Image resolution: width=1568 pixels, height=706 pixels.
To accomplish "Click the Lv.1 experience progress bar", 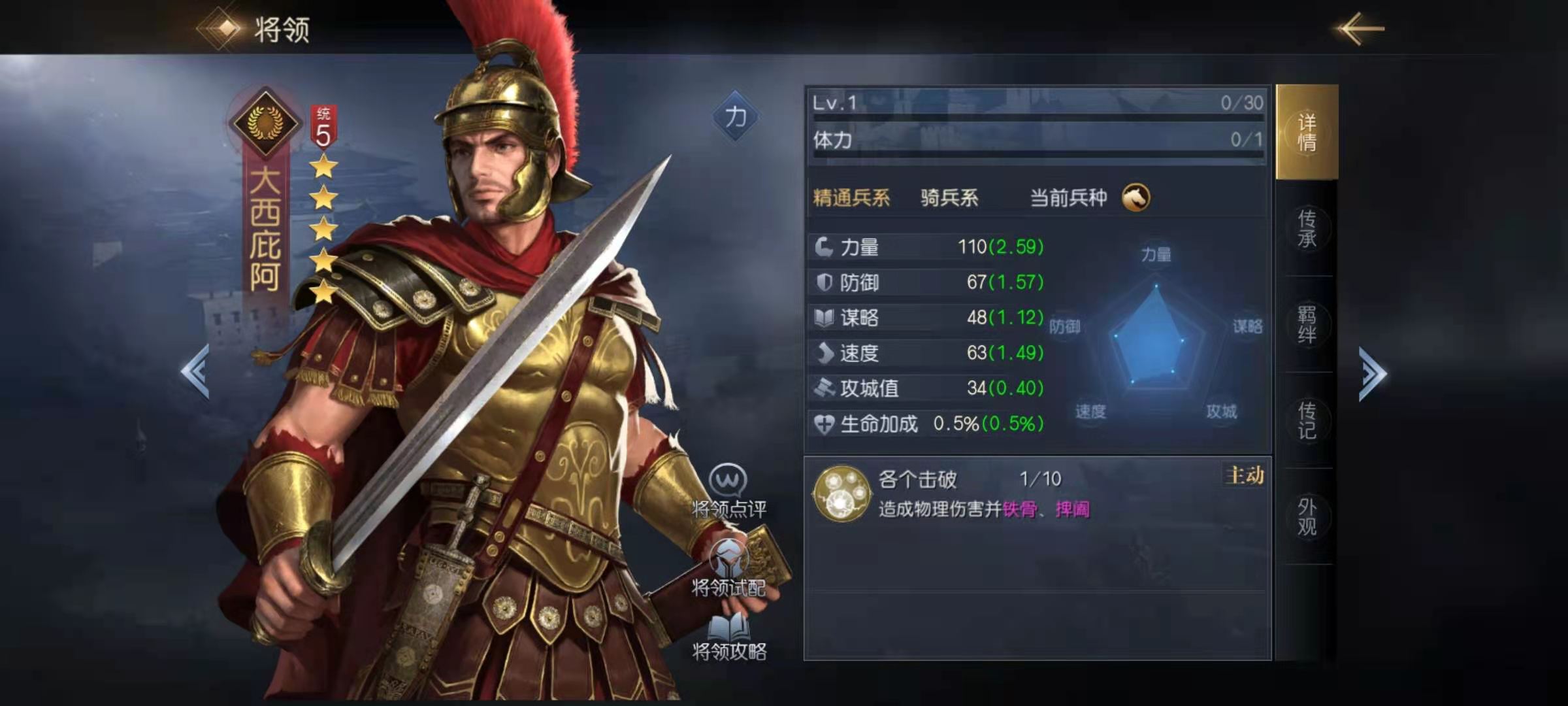I will point(1037,118).
